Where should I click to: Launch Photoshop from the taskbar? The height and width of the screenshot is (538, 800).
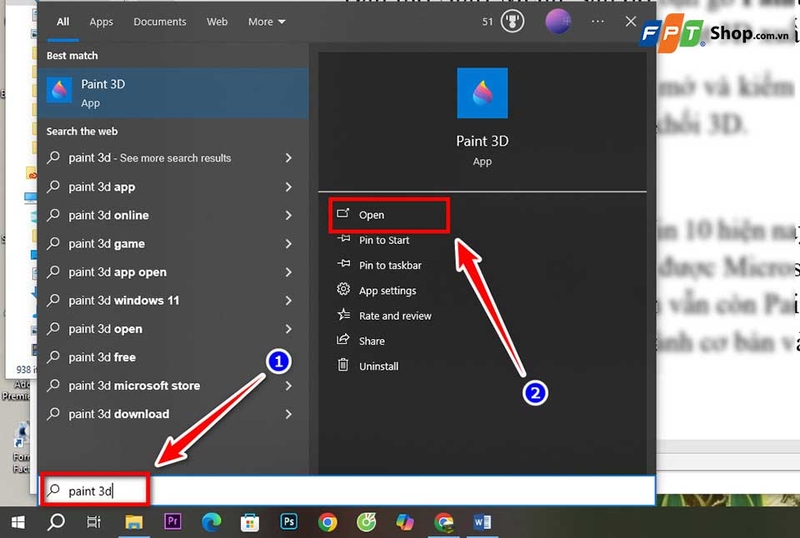(x=289, y=522)
